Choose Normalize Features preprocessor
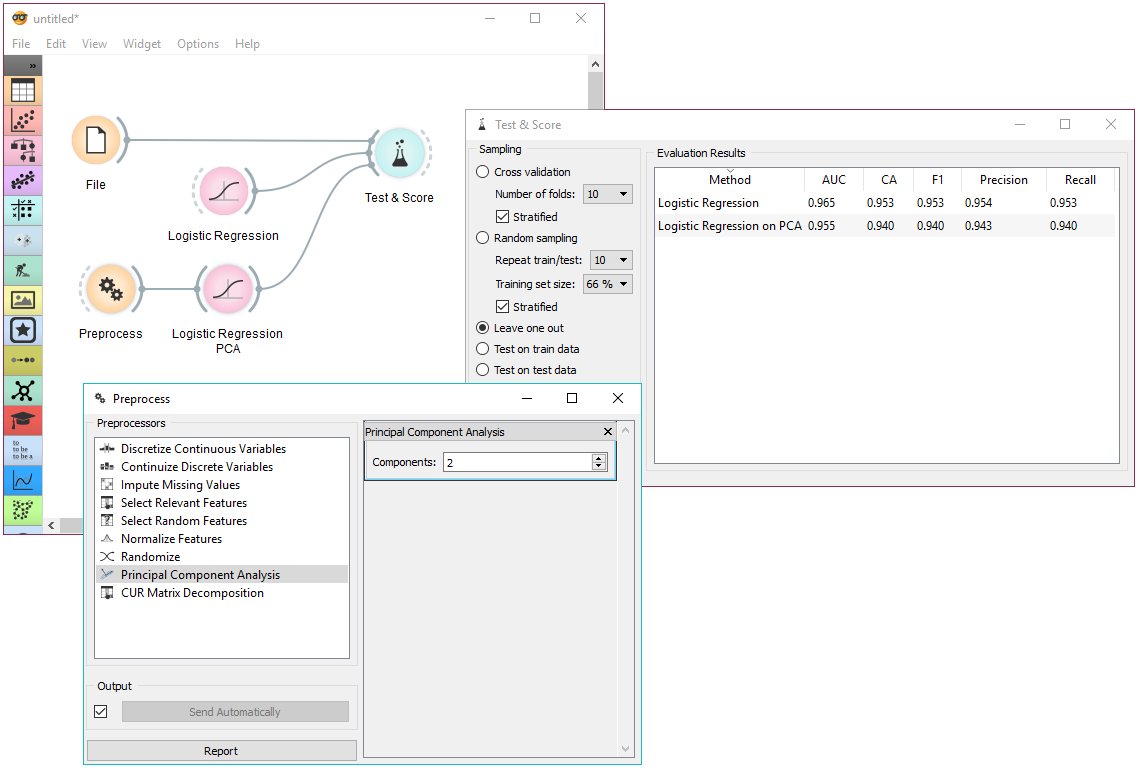This screenshot has height=768, width=1138. (x=221, y=539)
